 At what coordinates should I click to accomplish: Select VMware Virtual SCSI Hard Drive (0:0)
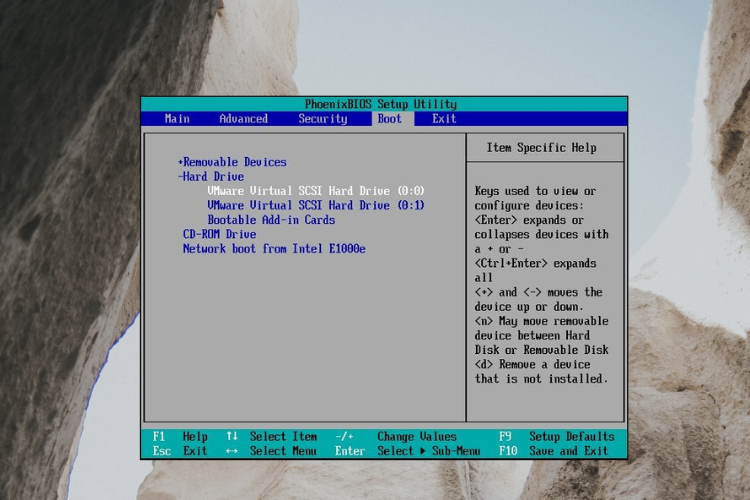pos(316,191)
